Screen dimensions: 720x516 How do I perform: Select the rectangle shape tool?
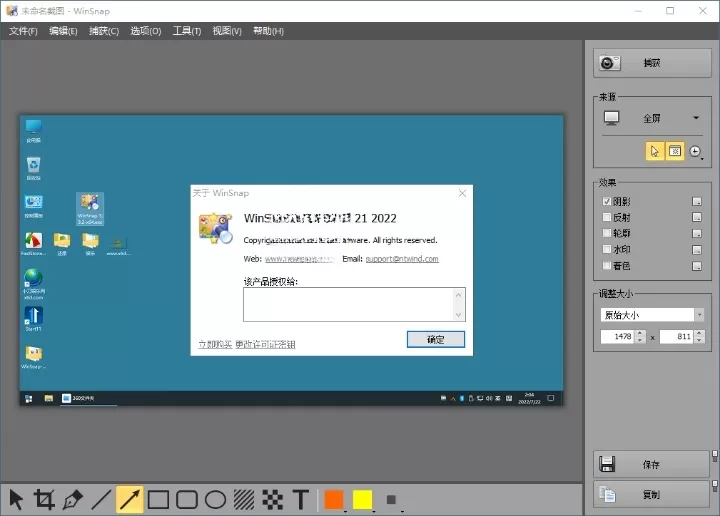point(158,499)
